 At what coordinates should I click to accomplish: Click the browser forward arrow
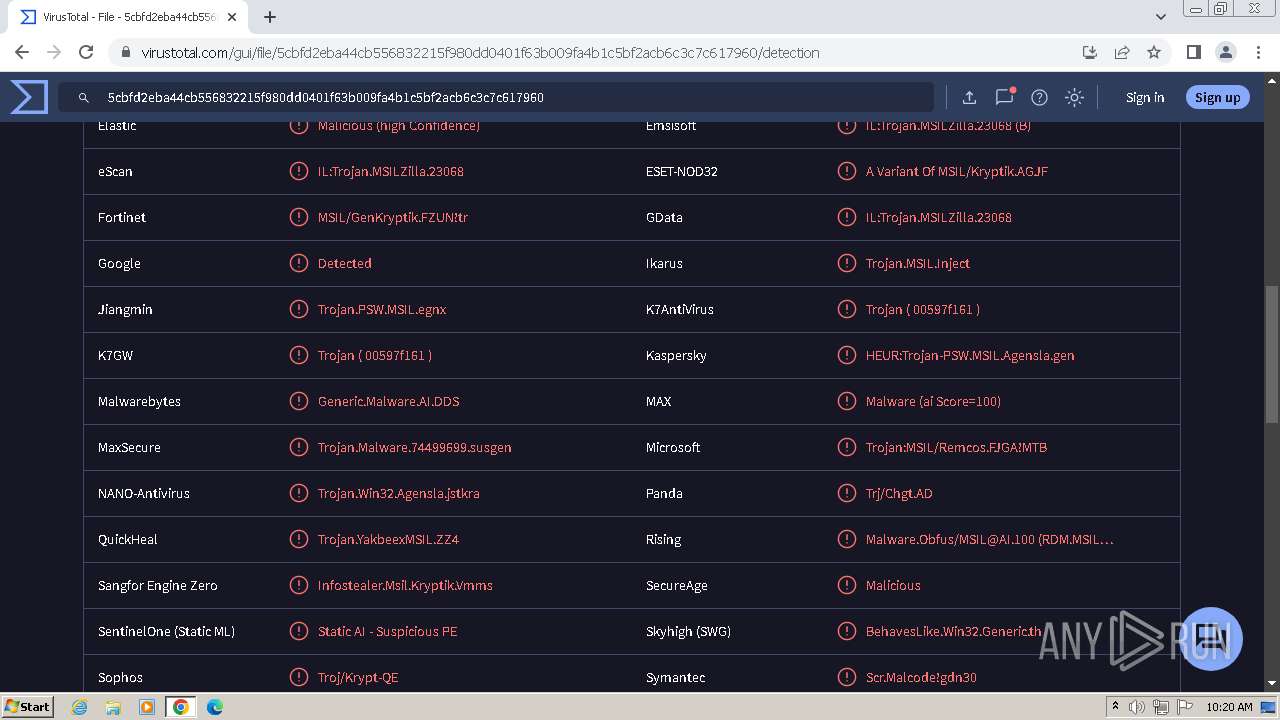pos(54,52)
